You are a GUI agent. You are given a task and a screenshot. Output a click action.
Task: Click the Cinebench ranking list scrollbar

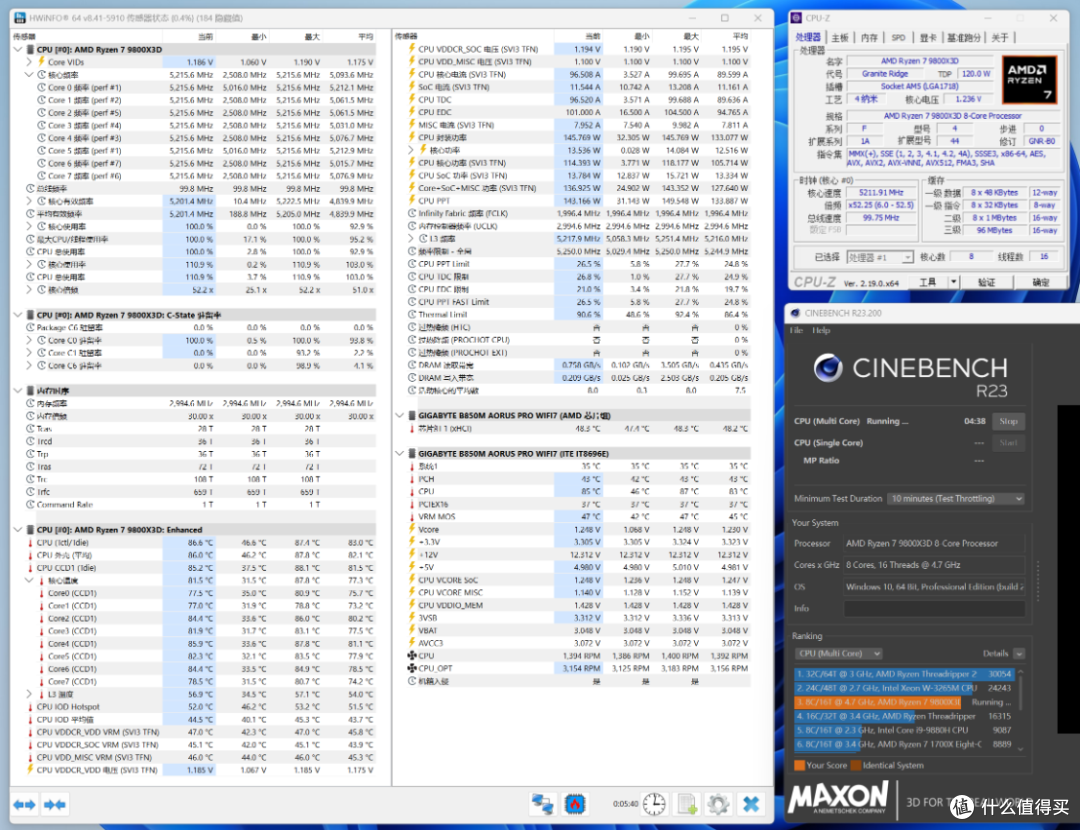click(1020, 709)
